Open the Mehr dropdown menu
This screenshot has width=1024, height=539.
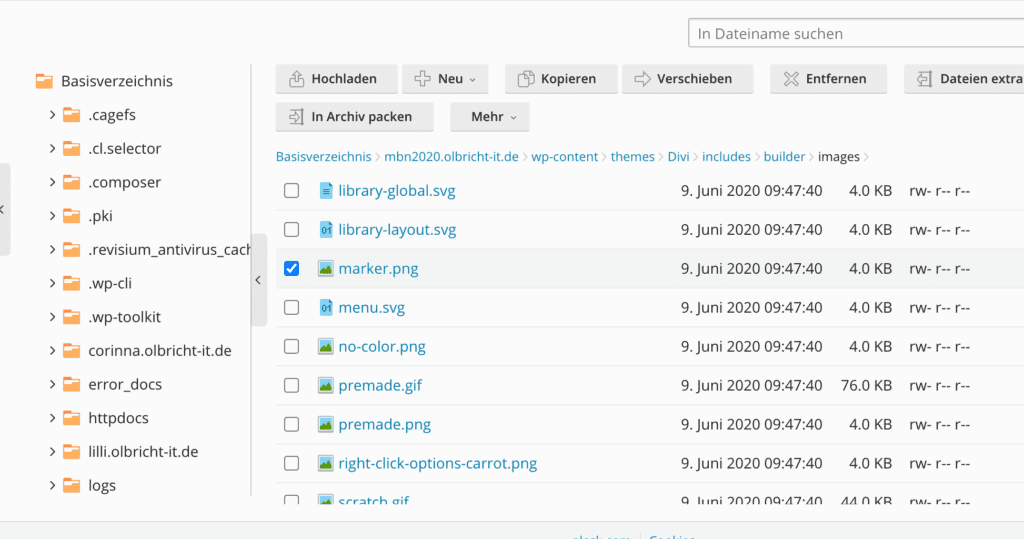489,117
